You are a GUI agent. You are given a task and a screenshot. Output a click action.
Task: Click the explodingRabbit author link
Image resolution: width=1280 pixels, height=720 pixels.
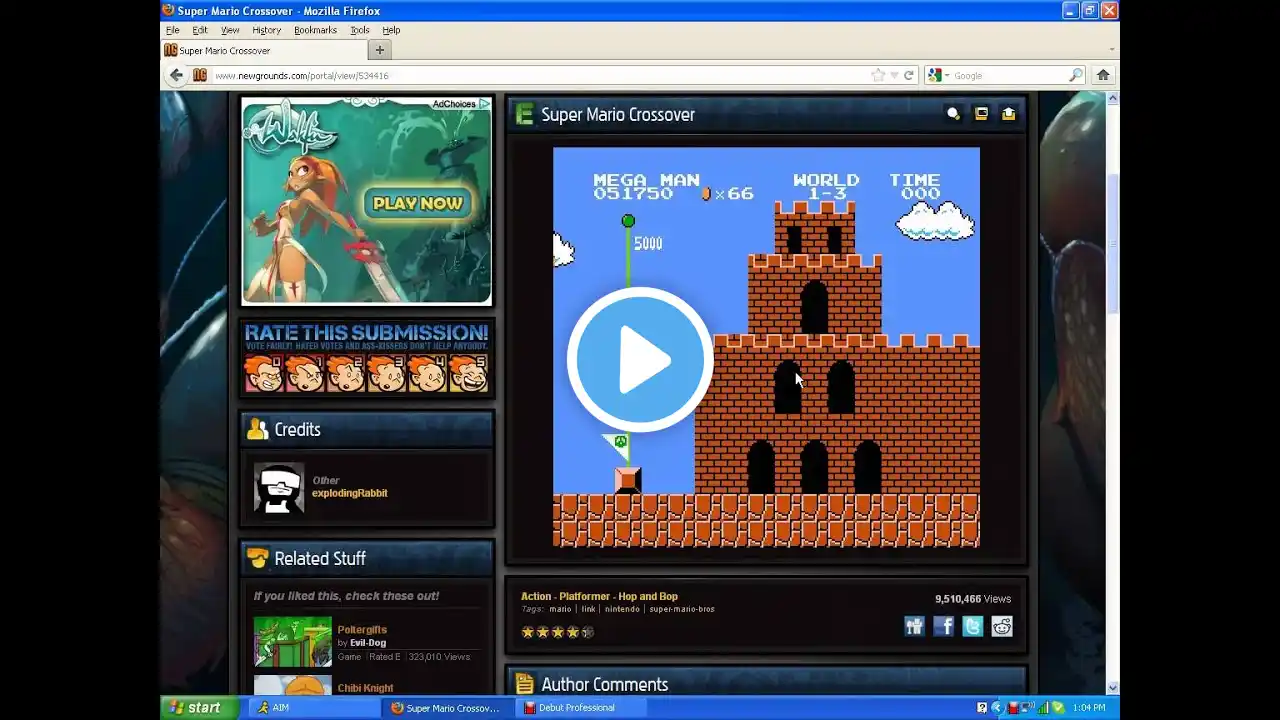(x=349, y=493)
